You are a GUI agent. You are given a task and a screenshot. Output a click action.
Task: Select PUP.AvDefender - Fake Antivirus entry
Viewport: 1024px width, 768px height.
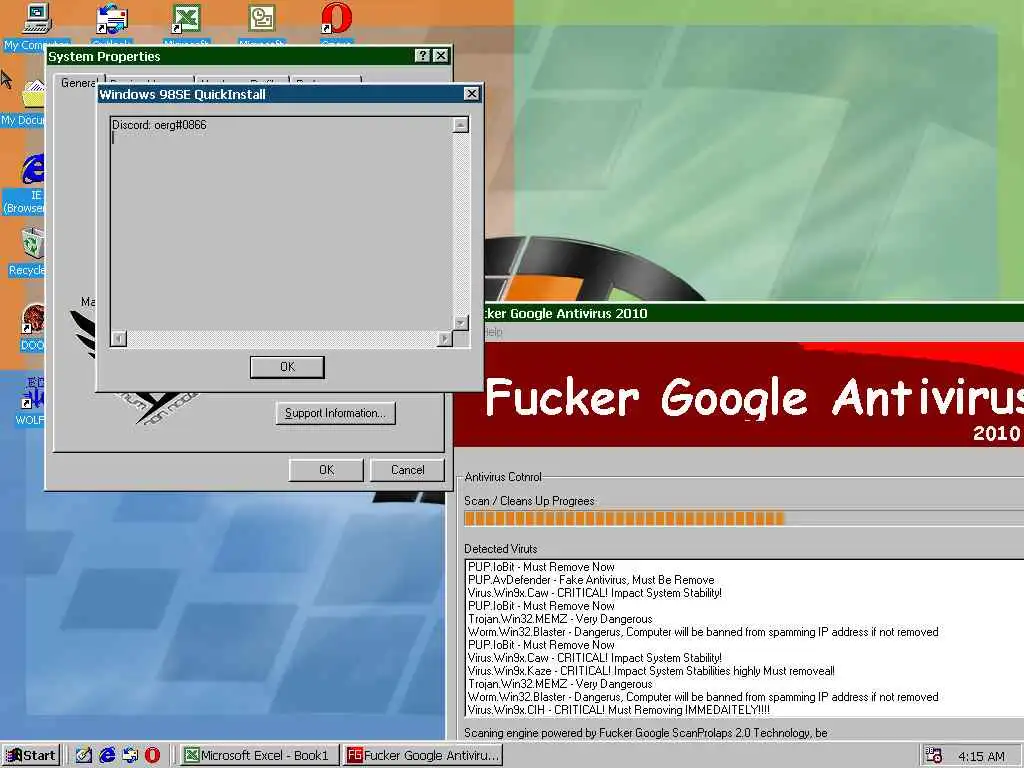pos(591,580)
